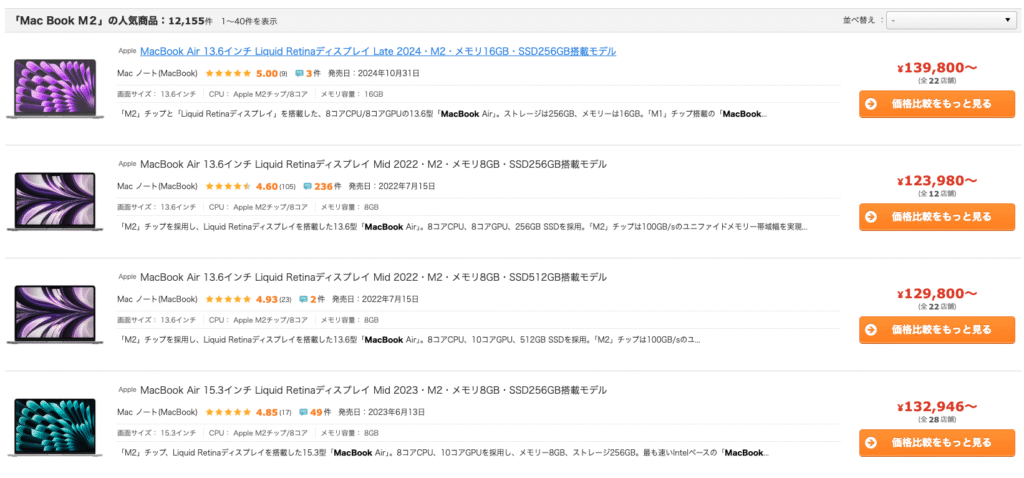Click release date 発売日：2024年10月31日
1024x478 pixels.
pos(374,73)
